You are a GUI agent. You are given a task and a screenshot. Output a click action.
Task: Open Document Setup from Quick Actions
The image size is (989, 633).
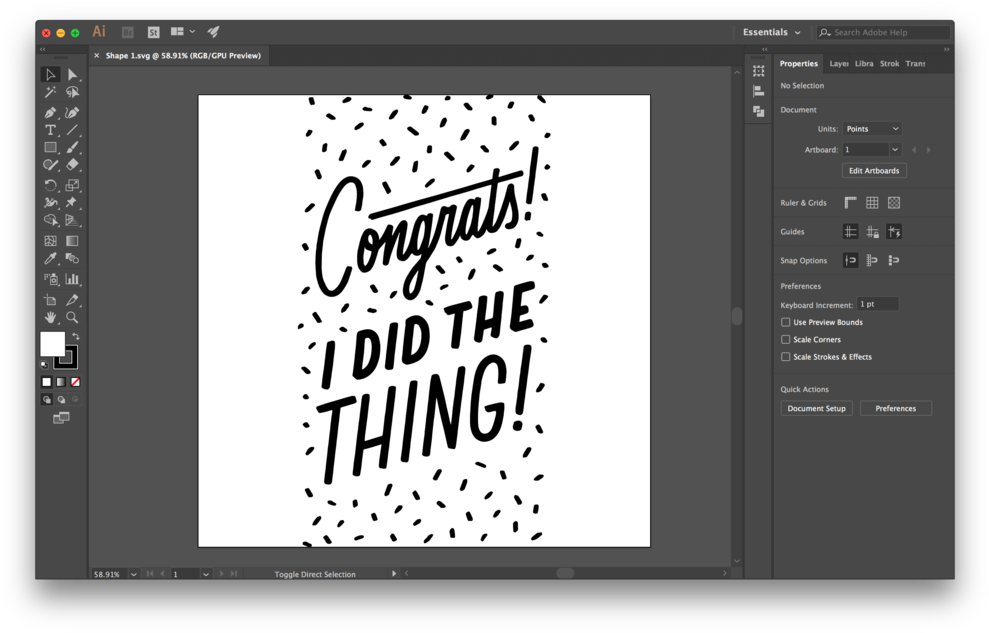point(816,408)
